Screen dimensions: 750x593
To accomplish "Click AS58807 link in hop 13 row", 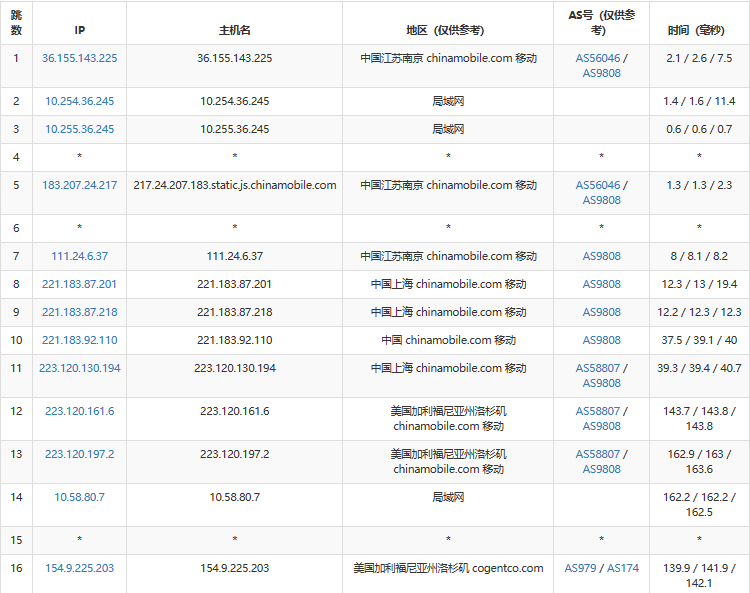I will [x=597, y=454].
